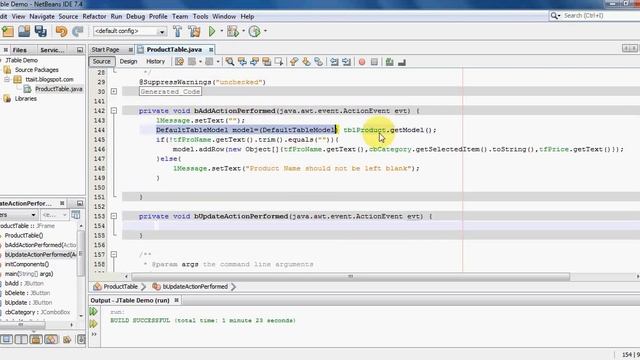This screenshot has width=640, height=360.
Task: Click the New Project toolbar icon
Action: (x=8, y=31)
